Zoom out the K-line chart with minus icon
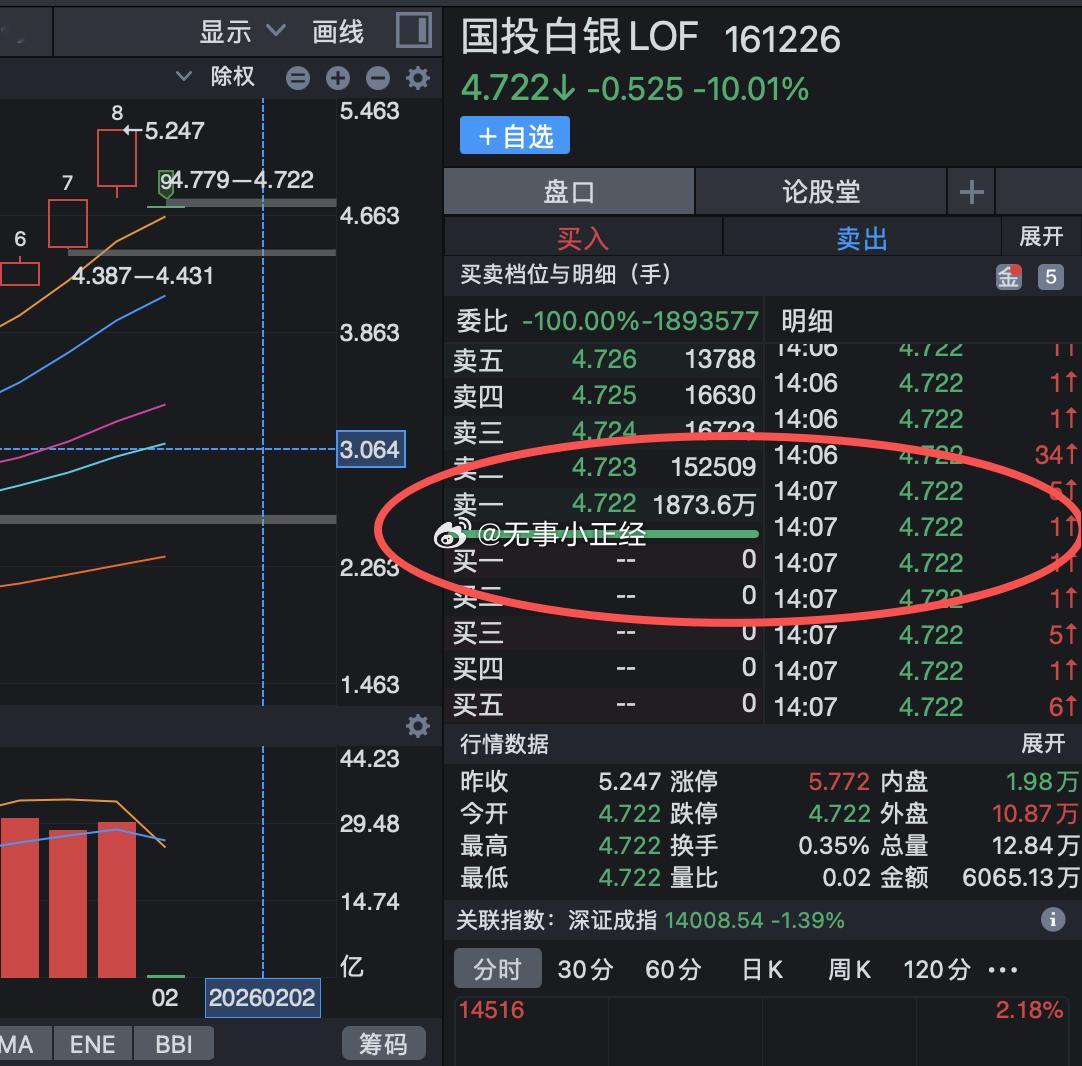Screen dimensions: 1082x1066 pyautogui.click(x=377, y=77)
